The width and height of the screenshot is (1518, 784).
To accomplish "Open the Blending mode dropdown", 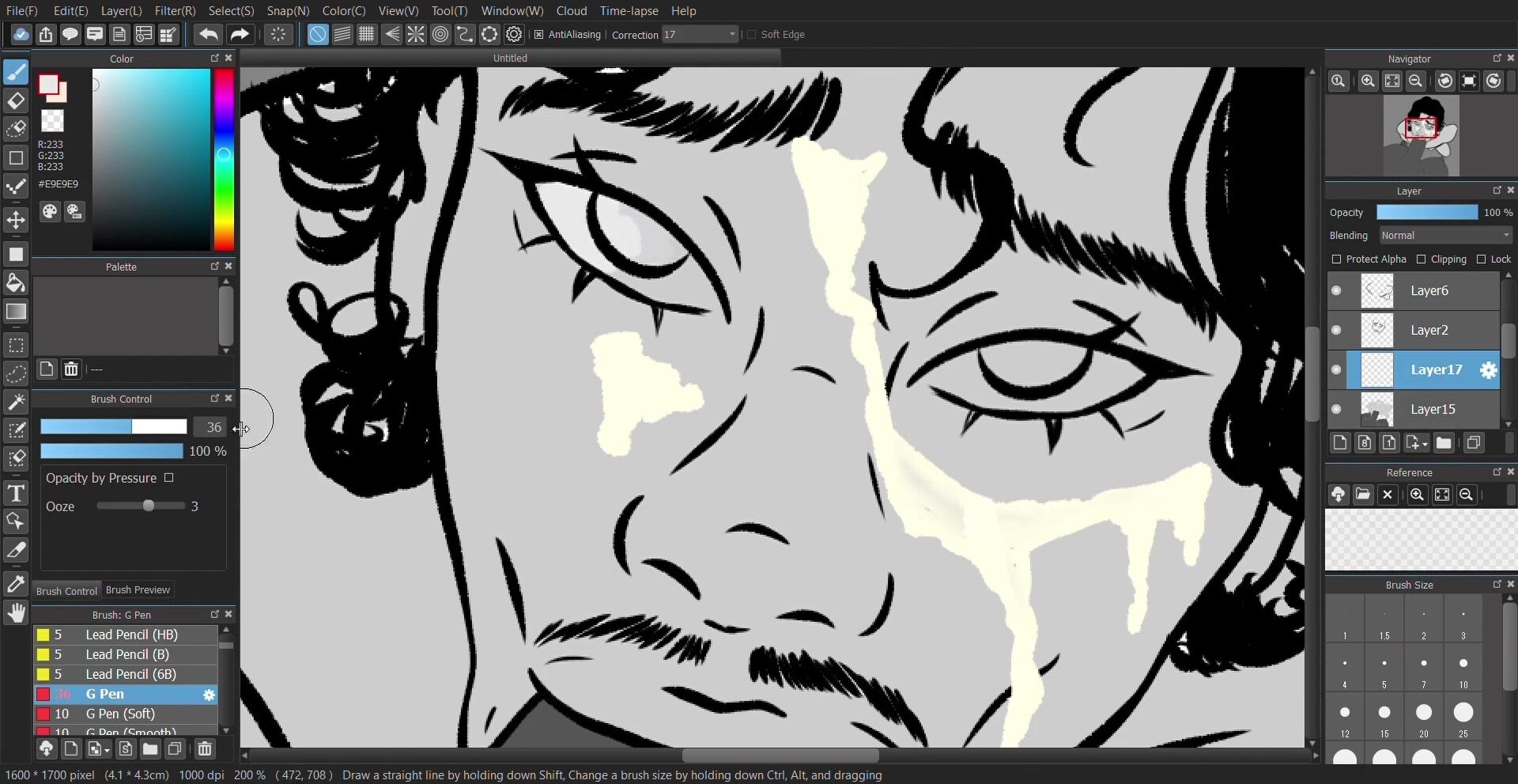I will pos(1444,236).
